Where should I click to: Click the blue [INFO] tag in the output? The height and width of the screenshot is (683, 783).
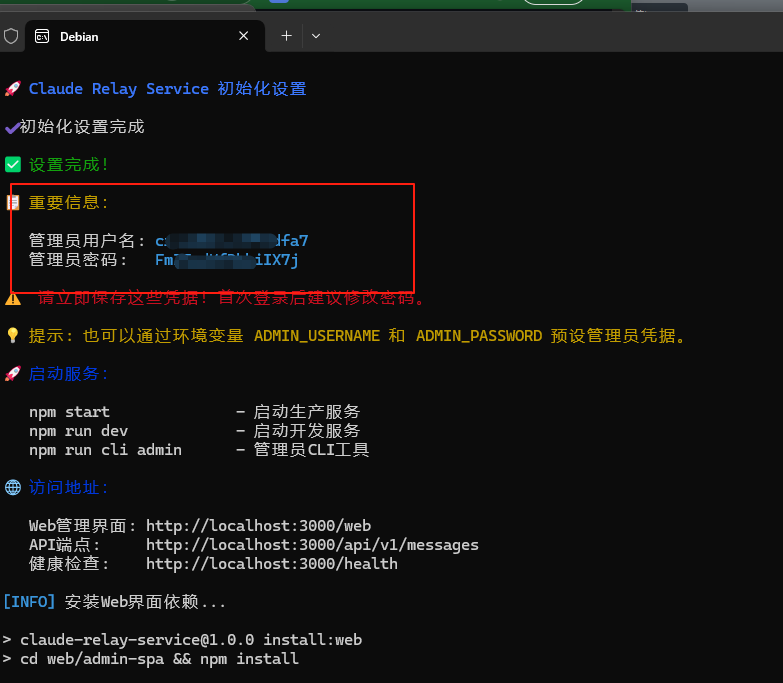point(30,602)
